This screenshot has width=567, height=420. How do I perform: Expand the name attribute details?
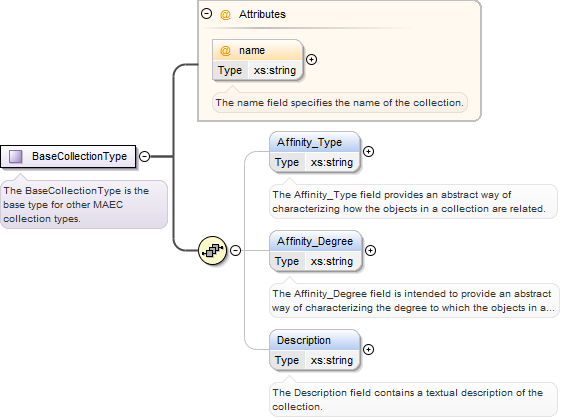311,59
